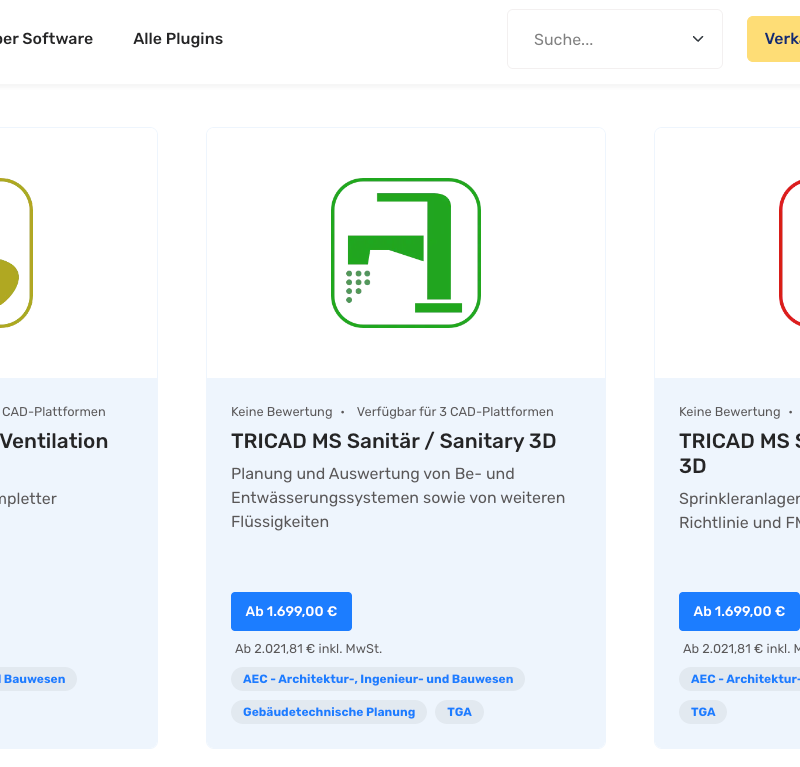This screenshot has width=800, height=767.
Task: Open the Software menu item in navigation
Action: [x=50, y=39]
